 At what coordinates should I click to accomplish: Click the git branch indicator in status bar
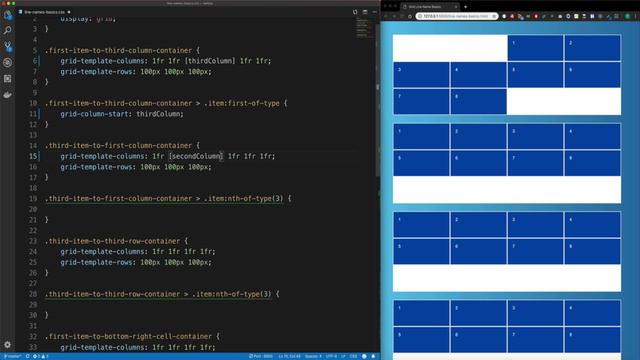tap(12, 356)
